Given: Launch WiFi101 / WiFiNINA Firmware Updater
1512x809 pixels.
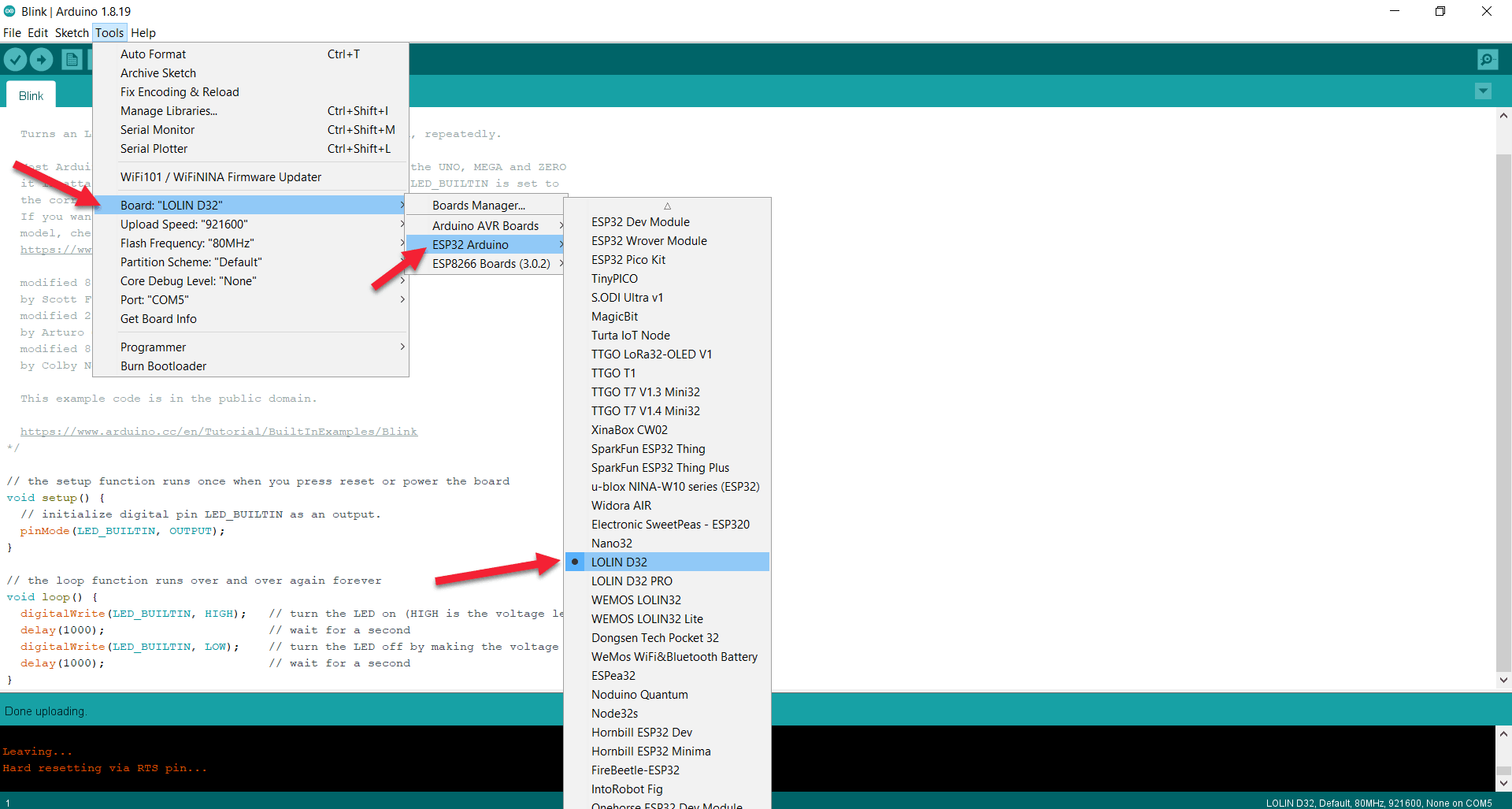Looking at the screenshot, I should coord(250,177).
